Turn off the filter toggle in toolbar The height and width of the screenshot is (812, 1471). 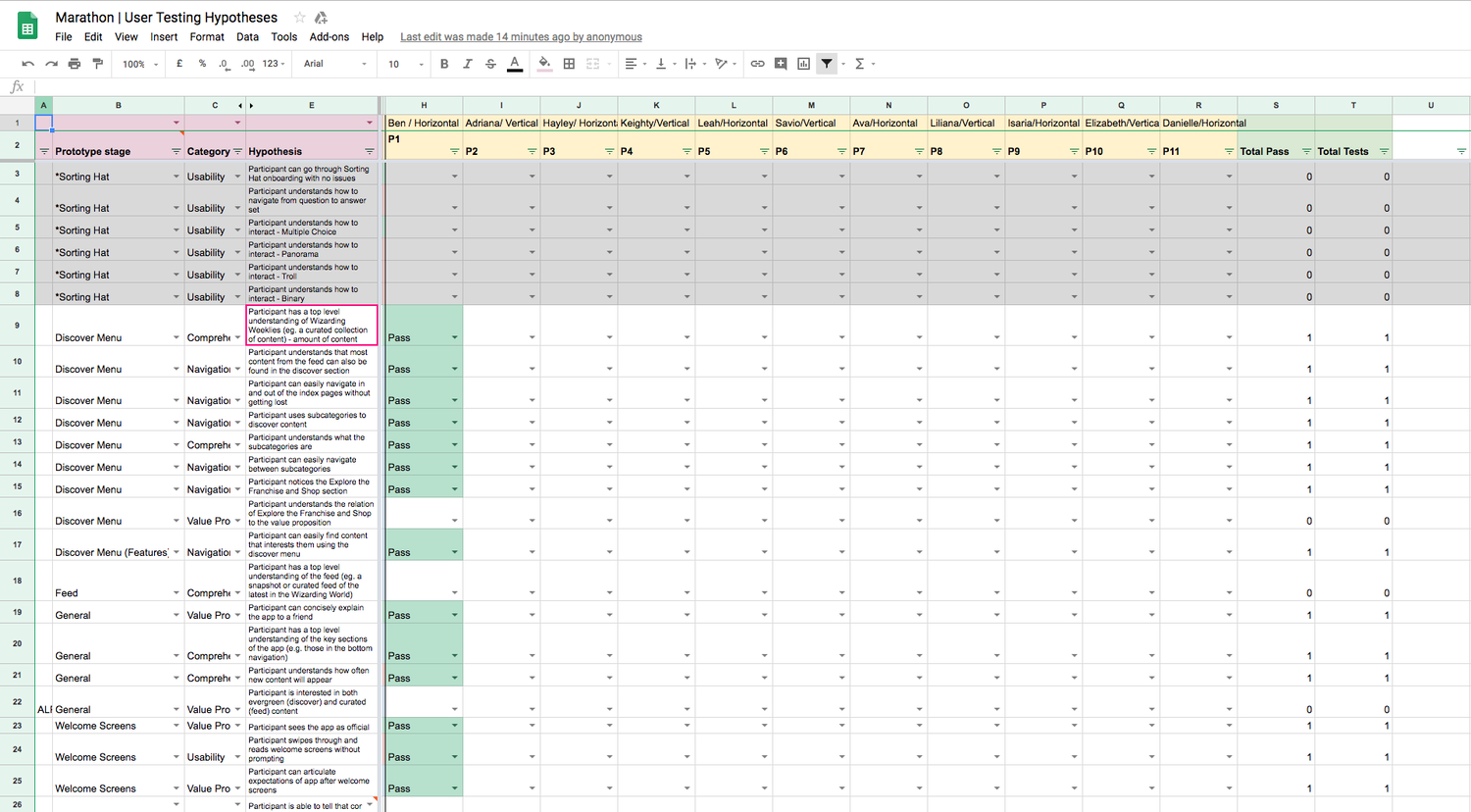tap(827, 64)
